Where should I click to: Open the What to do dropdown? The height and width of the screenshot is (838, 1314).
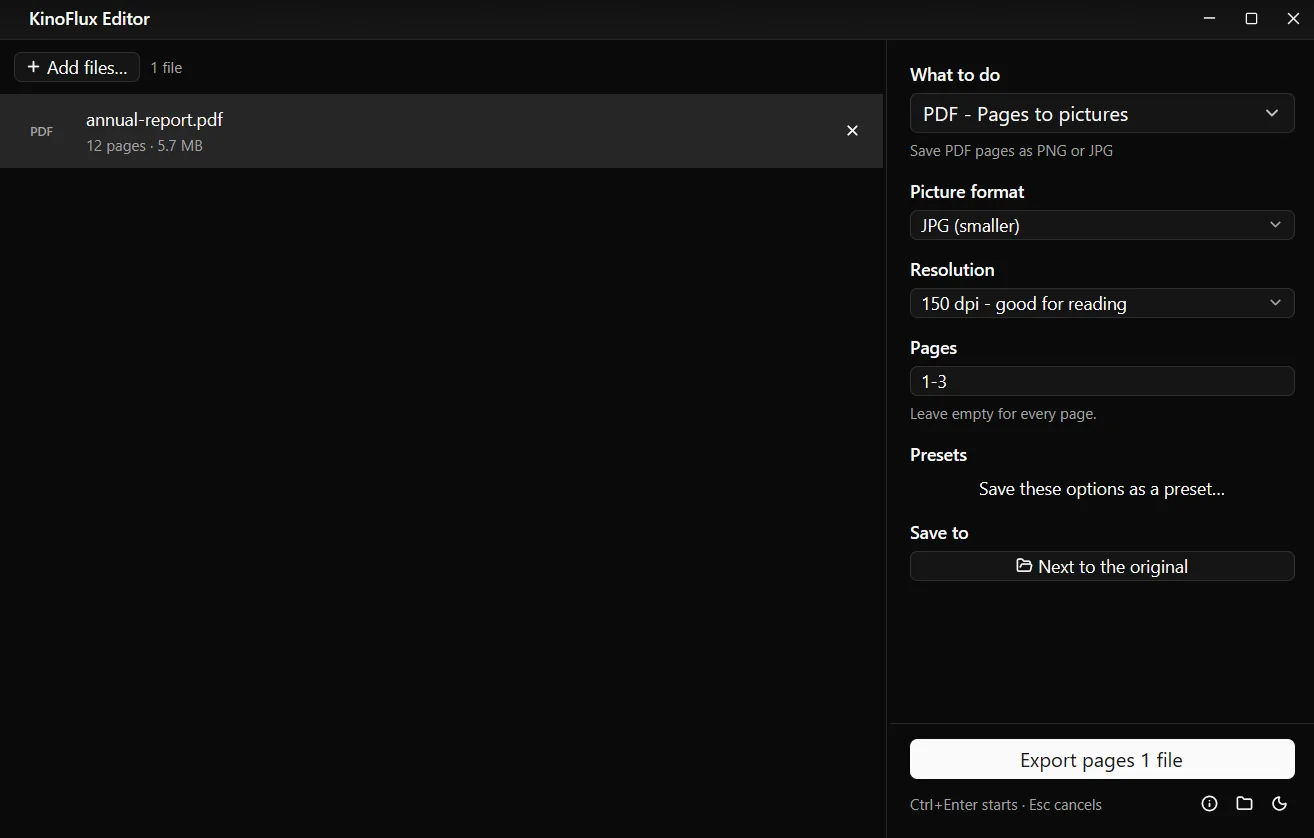1102,114
